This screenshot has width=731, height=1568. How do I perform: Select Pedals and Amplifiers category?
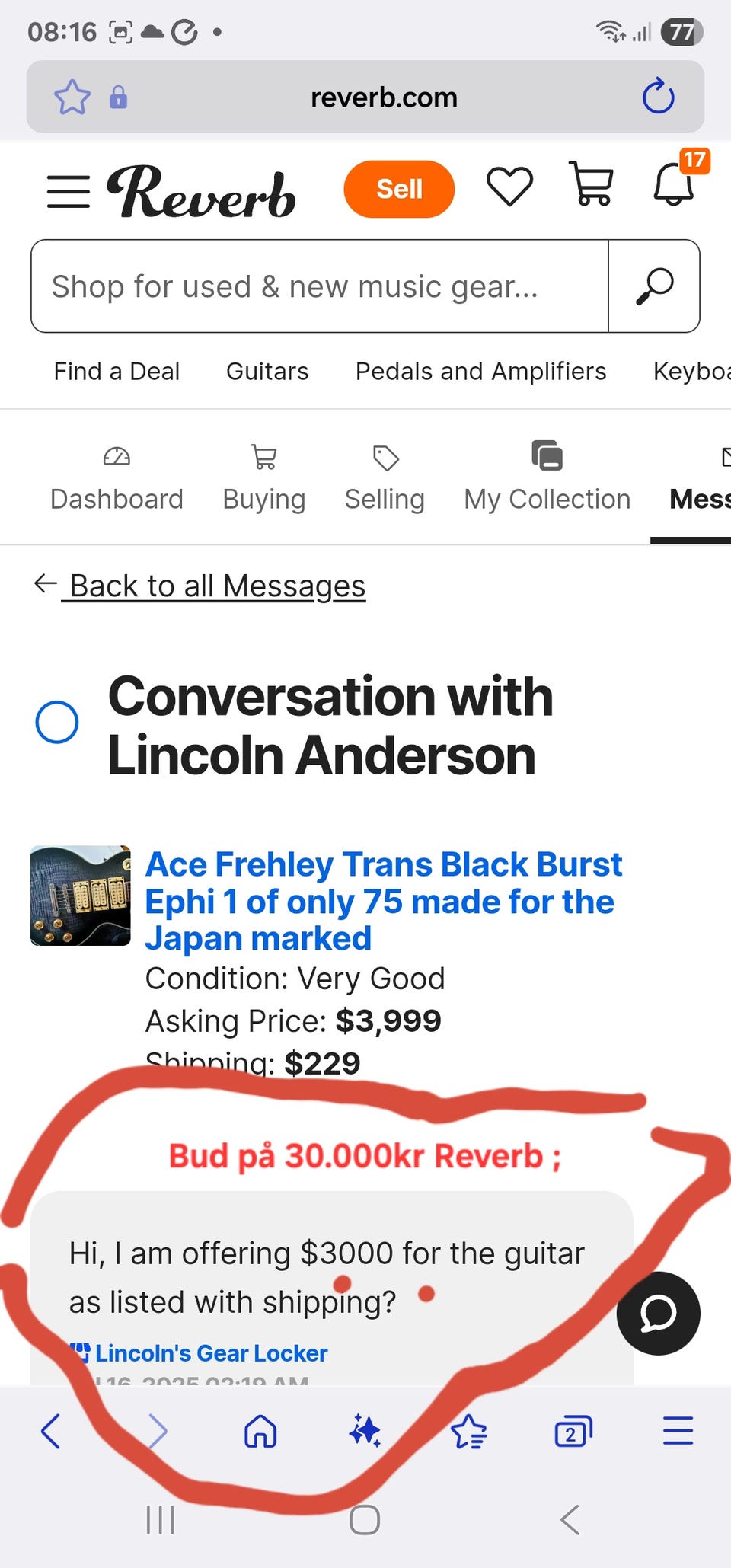pyautogui.click(x=481, y=371)
